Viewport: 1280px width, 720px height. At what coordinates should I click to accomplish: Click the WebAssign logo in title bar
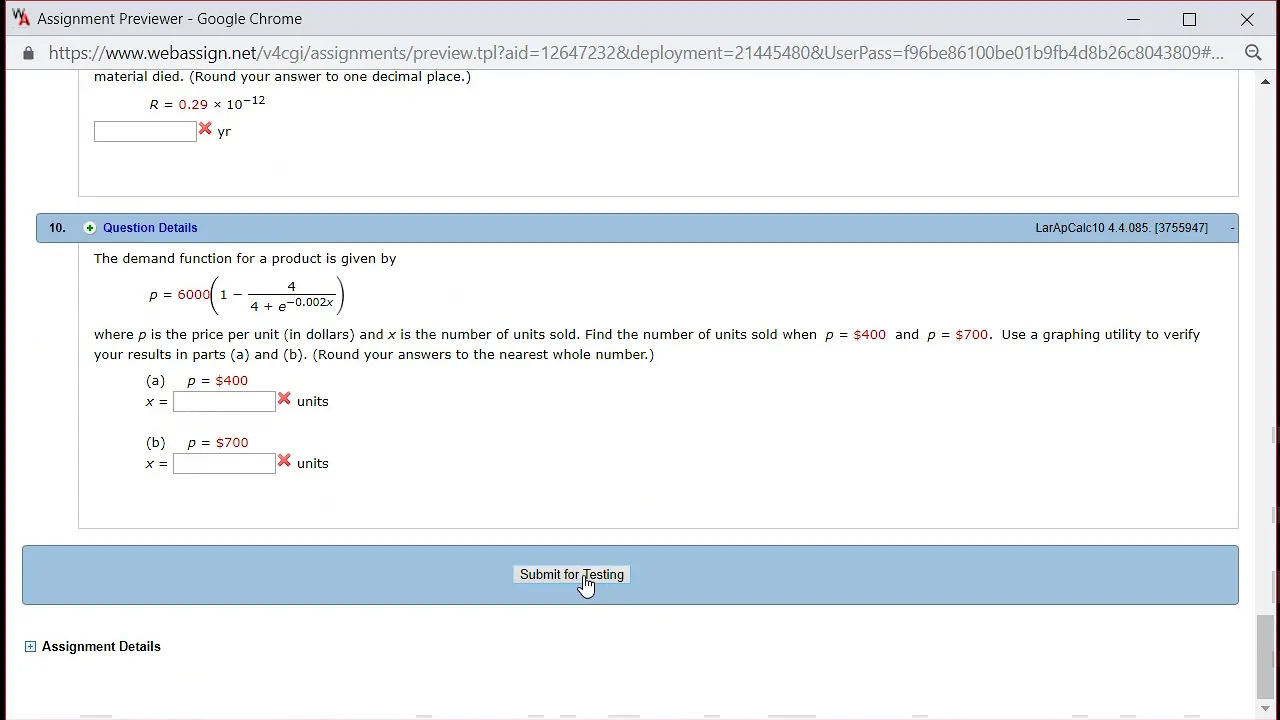[x=20, y=18]
